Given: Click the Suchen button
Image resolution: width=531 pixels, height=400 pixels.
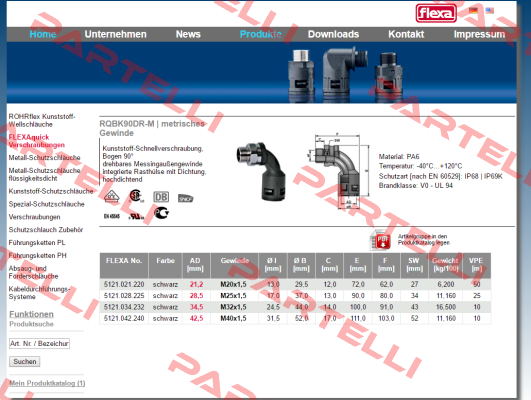Looking at the screenshot, I should (x=25, y=361).
